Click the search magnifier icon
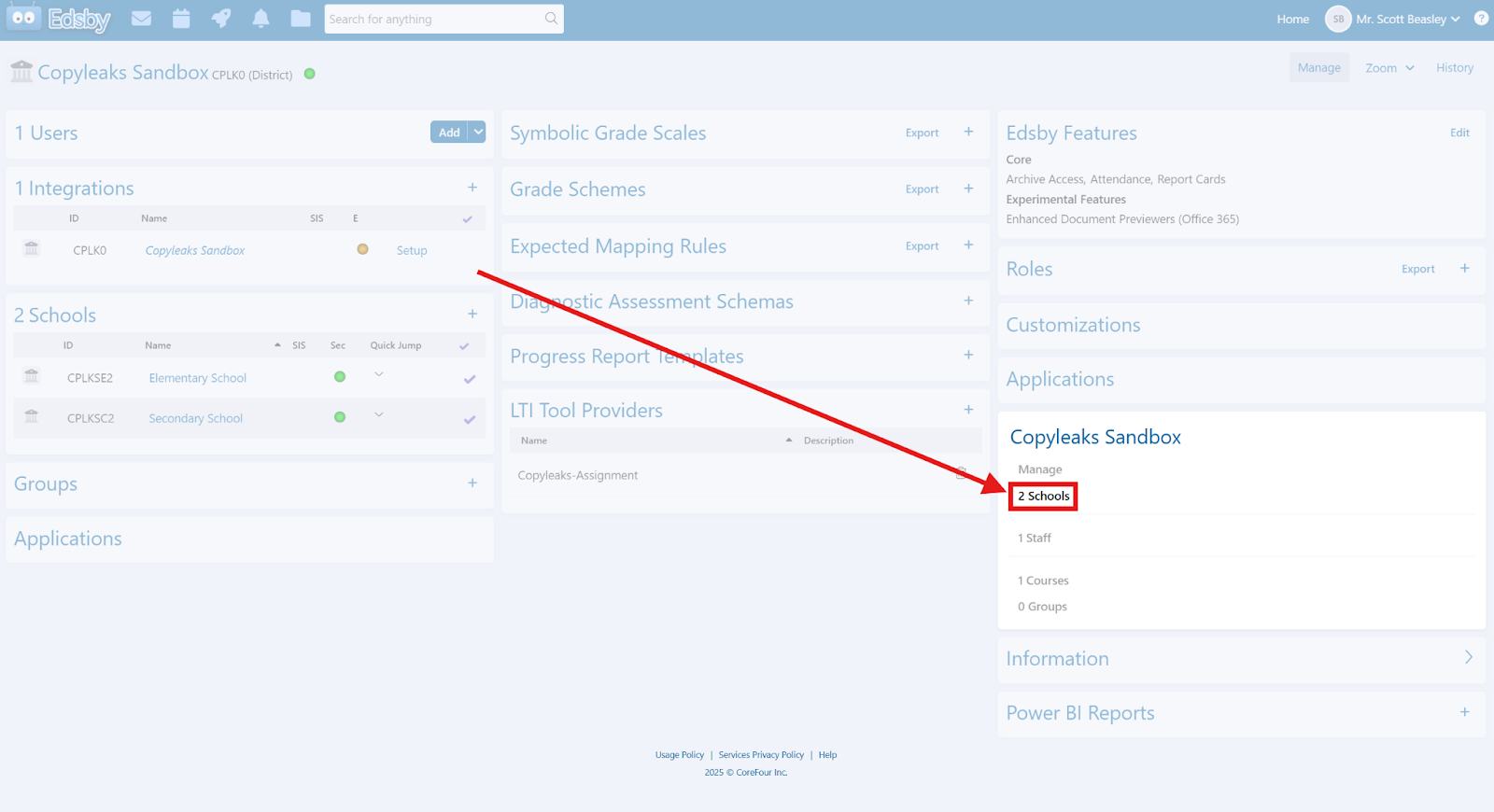1494x812 pixels. 551,19
